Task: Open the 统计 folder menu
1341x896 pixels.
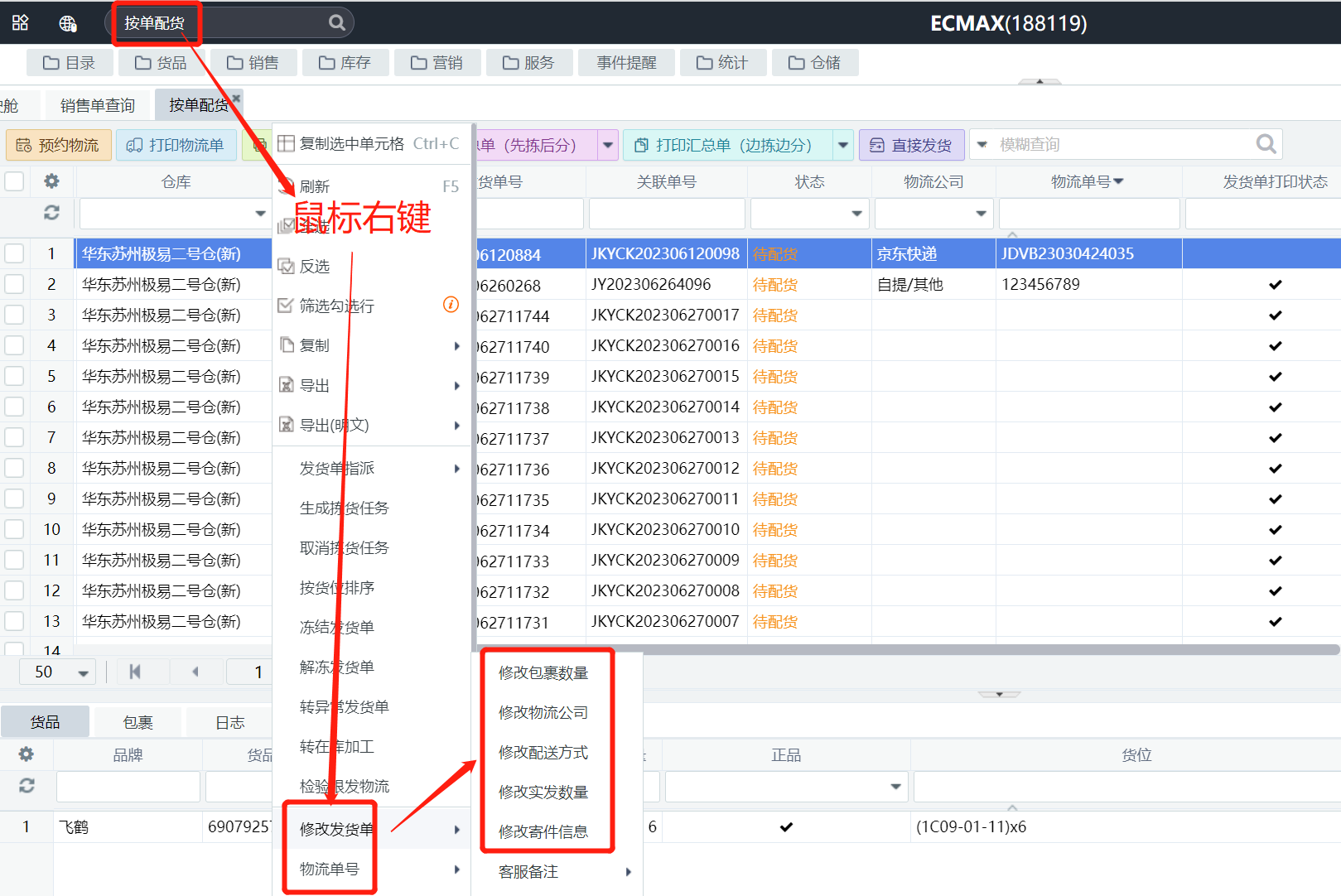Action: [722, 62]
